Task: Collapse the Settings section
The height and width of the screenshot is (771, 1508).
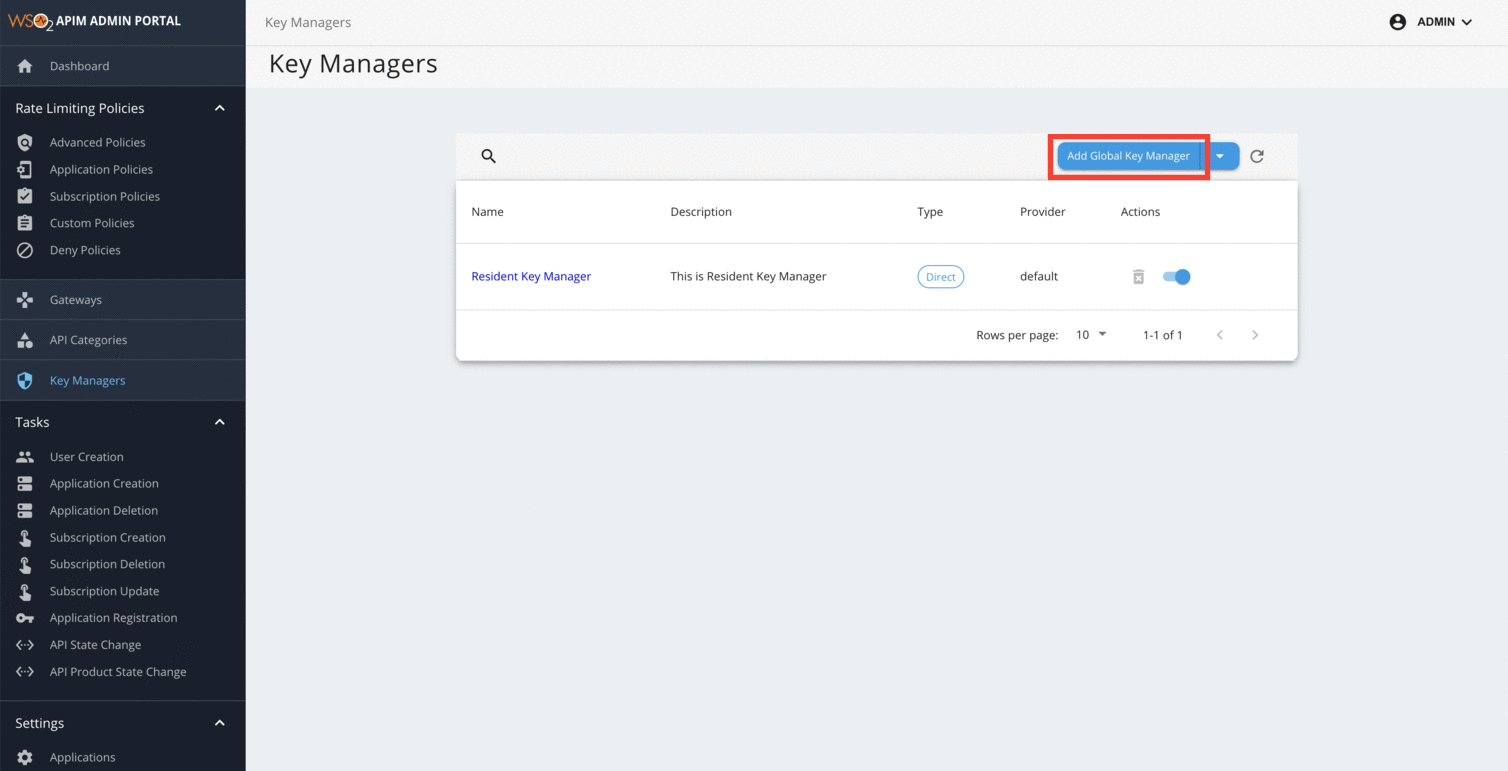Action: click(220, 723)
